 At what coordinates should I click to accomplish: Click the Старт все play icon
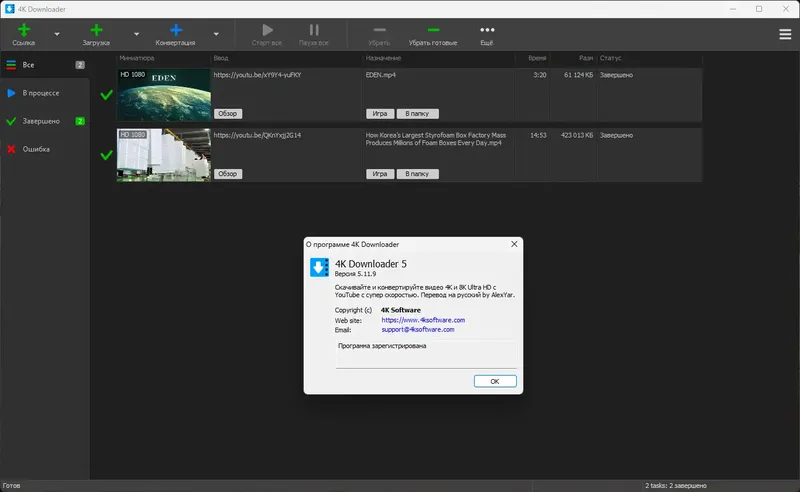click(267, 30)
